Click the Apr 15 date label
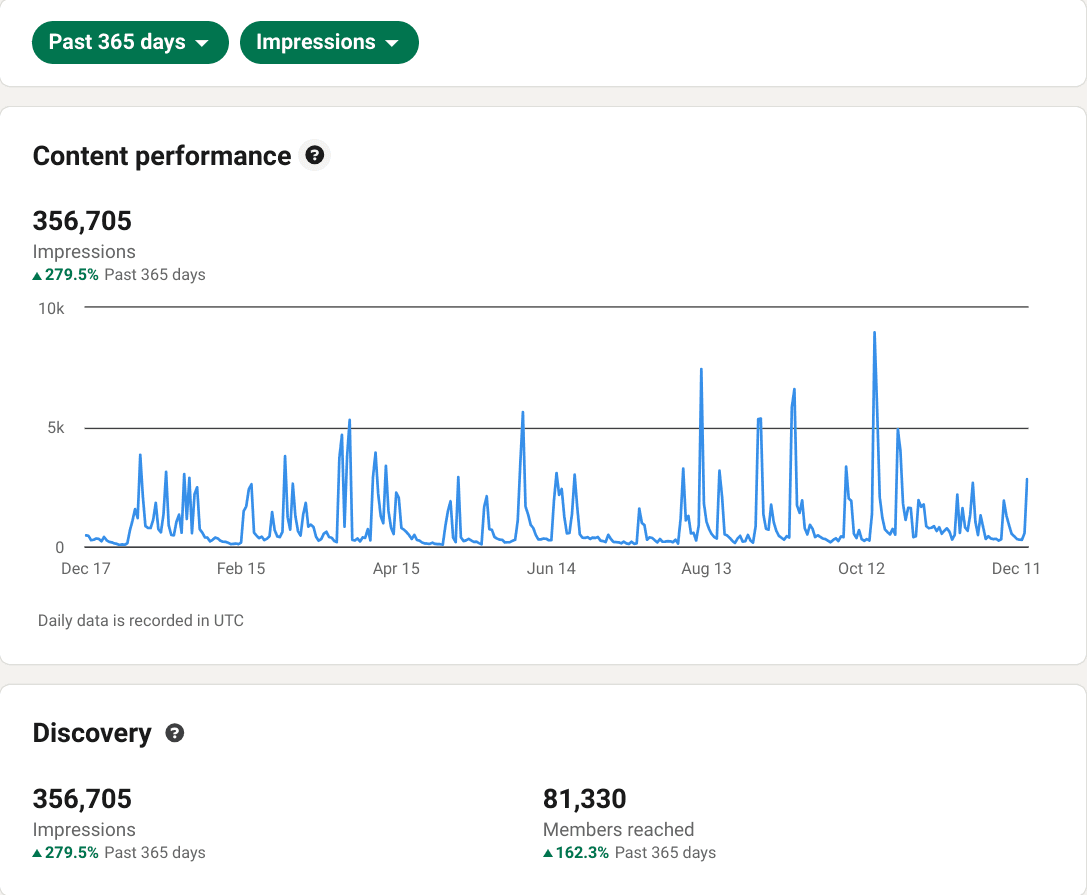1087x895 pixels. click(396, 568)
